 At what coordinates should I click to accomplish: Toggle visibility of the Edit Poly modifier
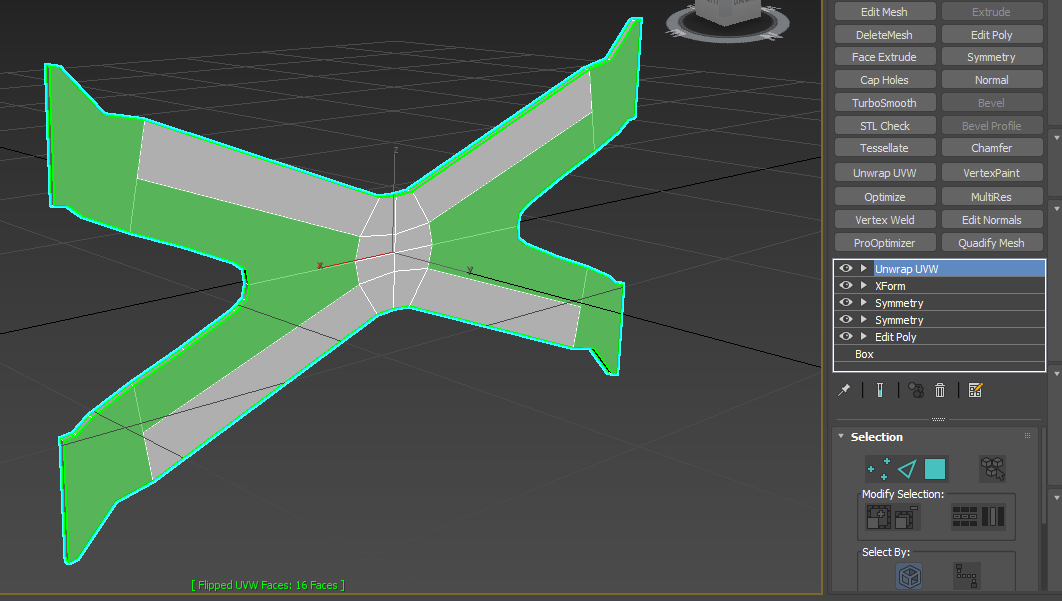coord(845,337)
